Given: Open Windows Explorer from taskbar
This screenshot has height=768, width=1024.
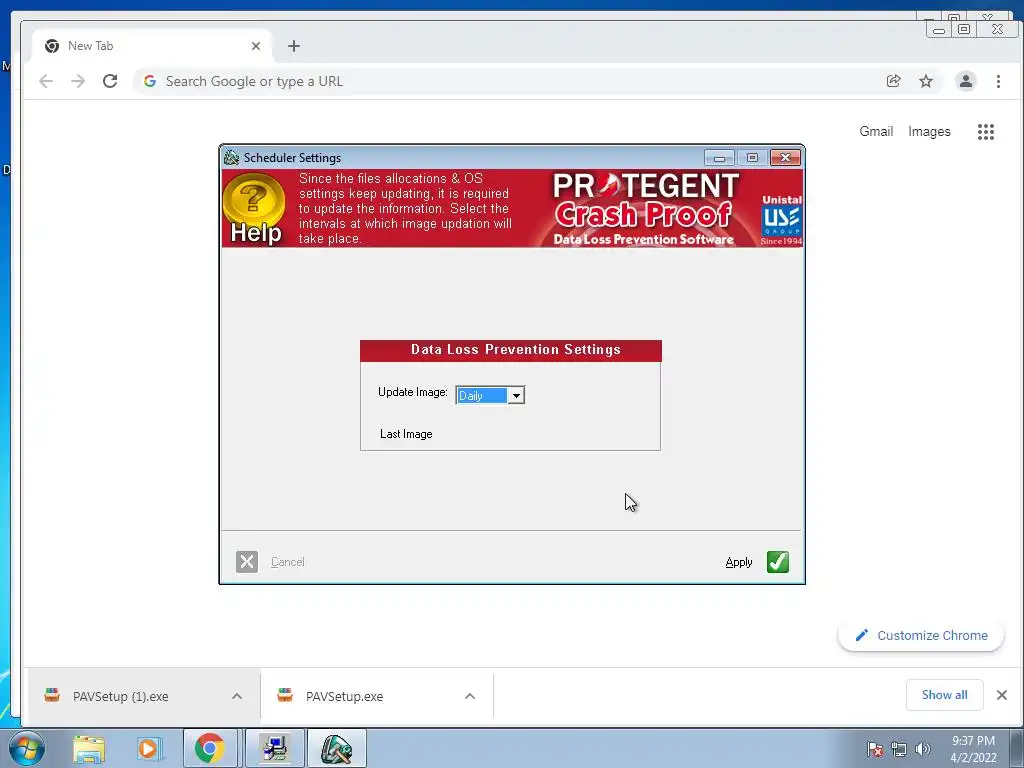Looking at the screenshot, I should click(x=89, y=748).
